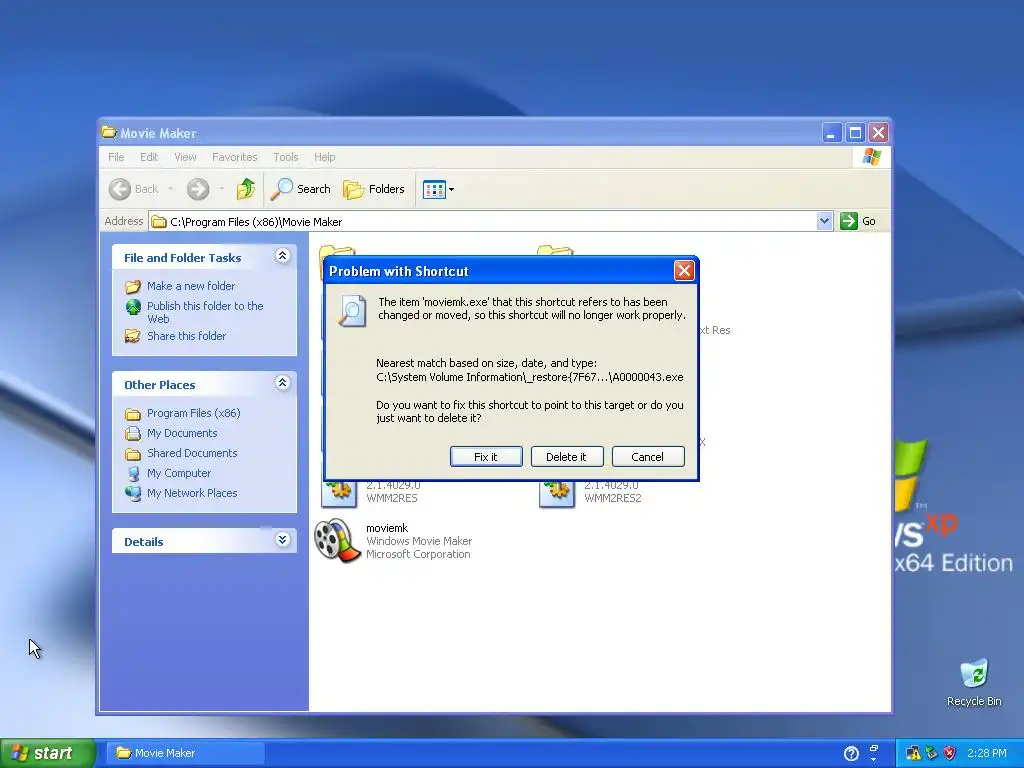The height and width of the screenshot is (768, 1024).
Task: Click the 2:28 PM clock
Action: (x=987, y=754)
